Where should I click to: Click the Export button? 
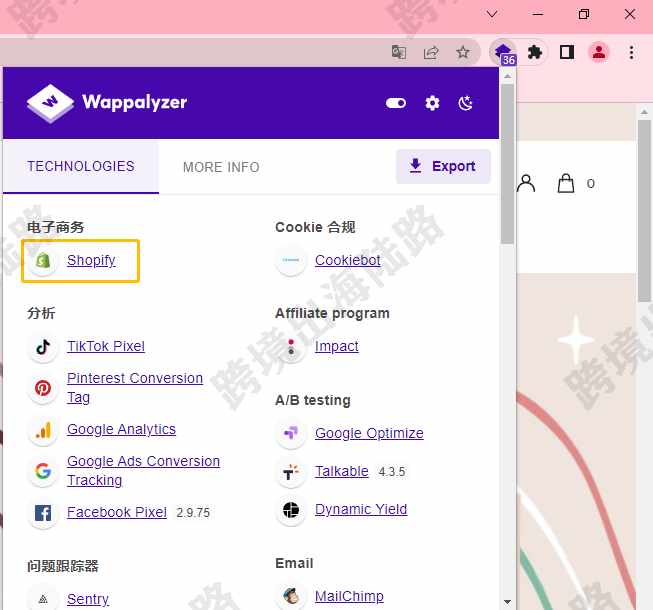(443, 166)
